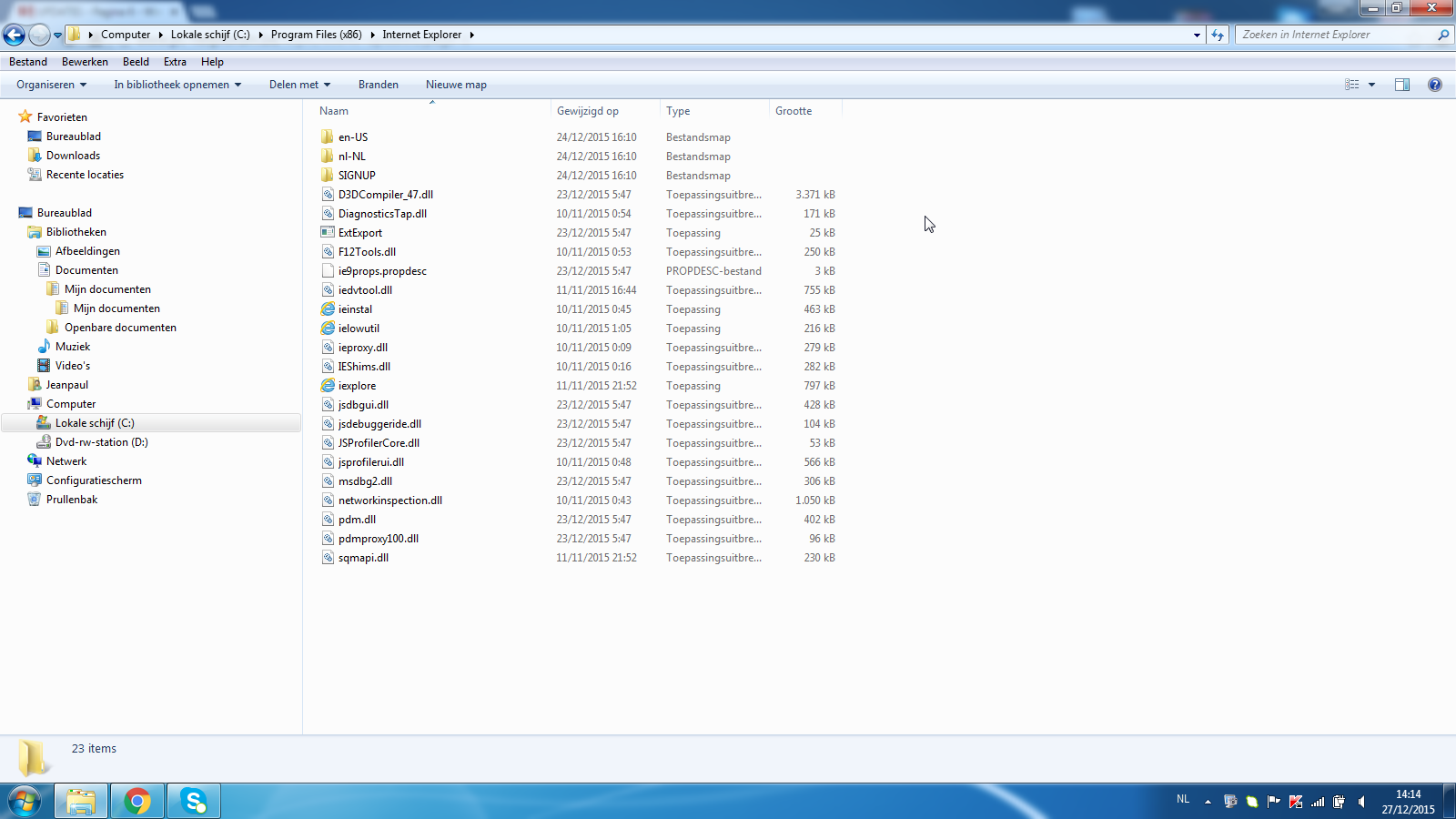Open Help with the question mark icon
The image size is (1456, 819).
click(1435, 85)
